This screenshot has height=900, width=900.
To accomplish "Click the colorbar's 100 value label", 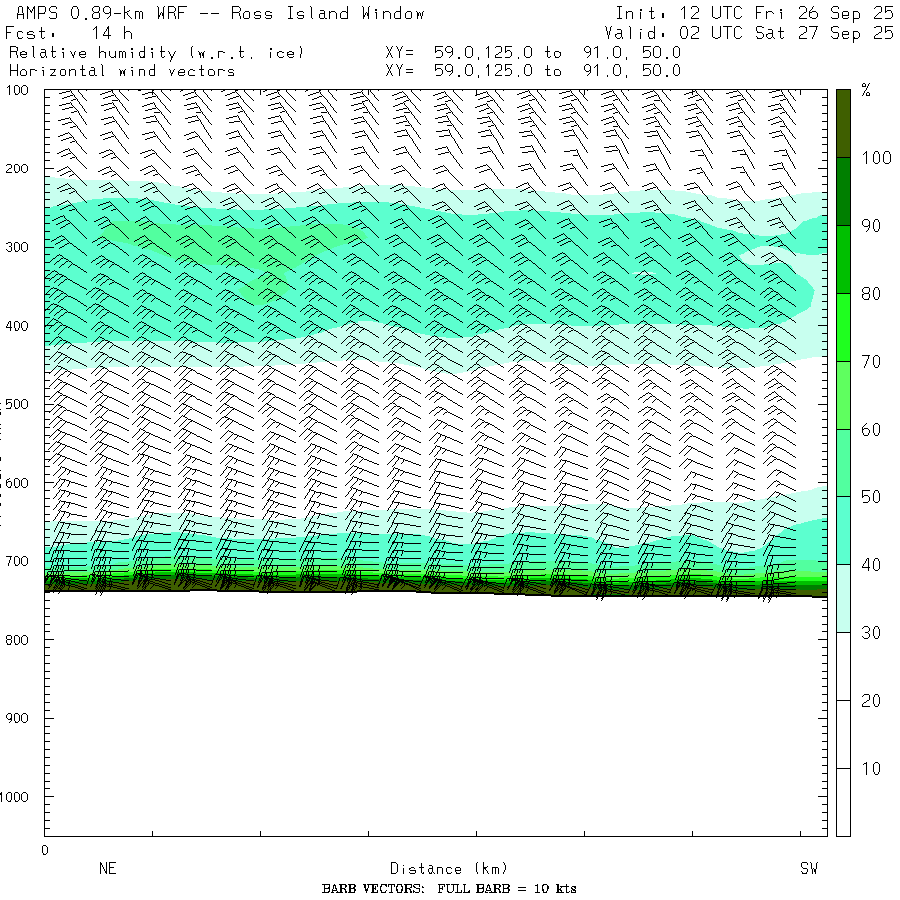I will [x=876, y=158].
